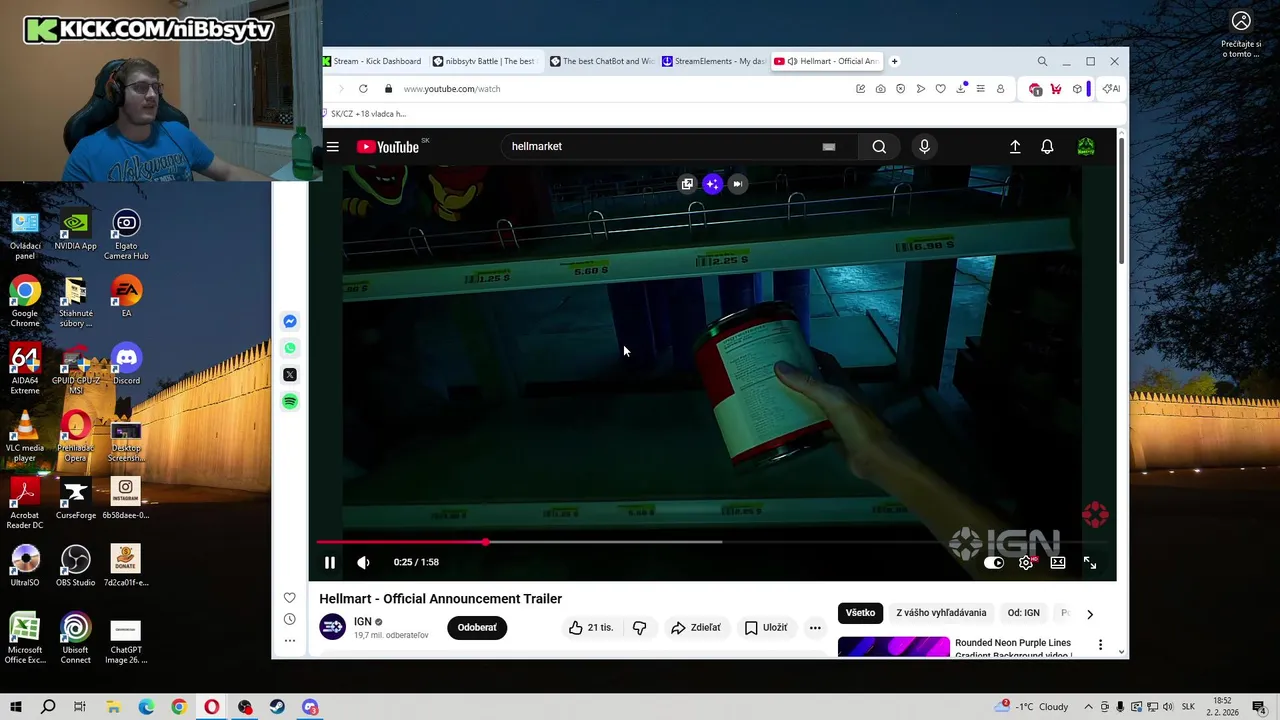Start voice search with the microphone icon
The height and width of the screenshot is (720, 1280).
pos(924,147)
